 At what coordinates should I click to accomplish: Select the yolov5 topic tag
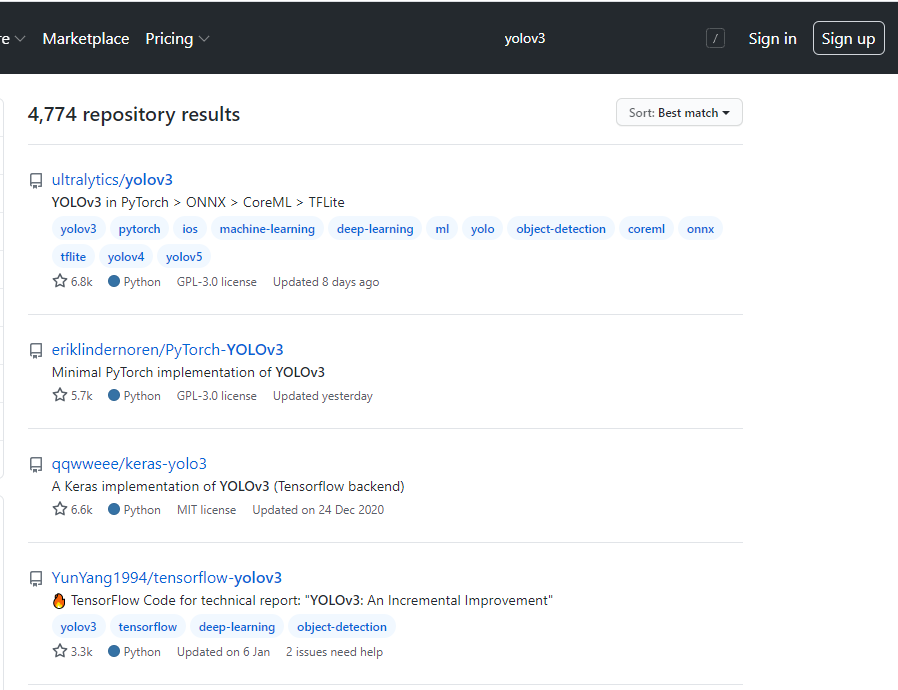coord(184,257)
